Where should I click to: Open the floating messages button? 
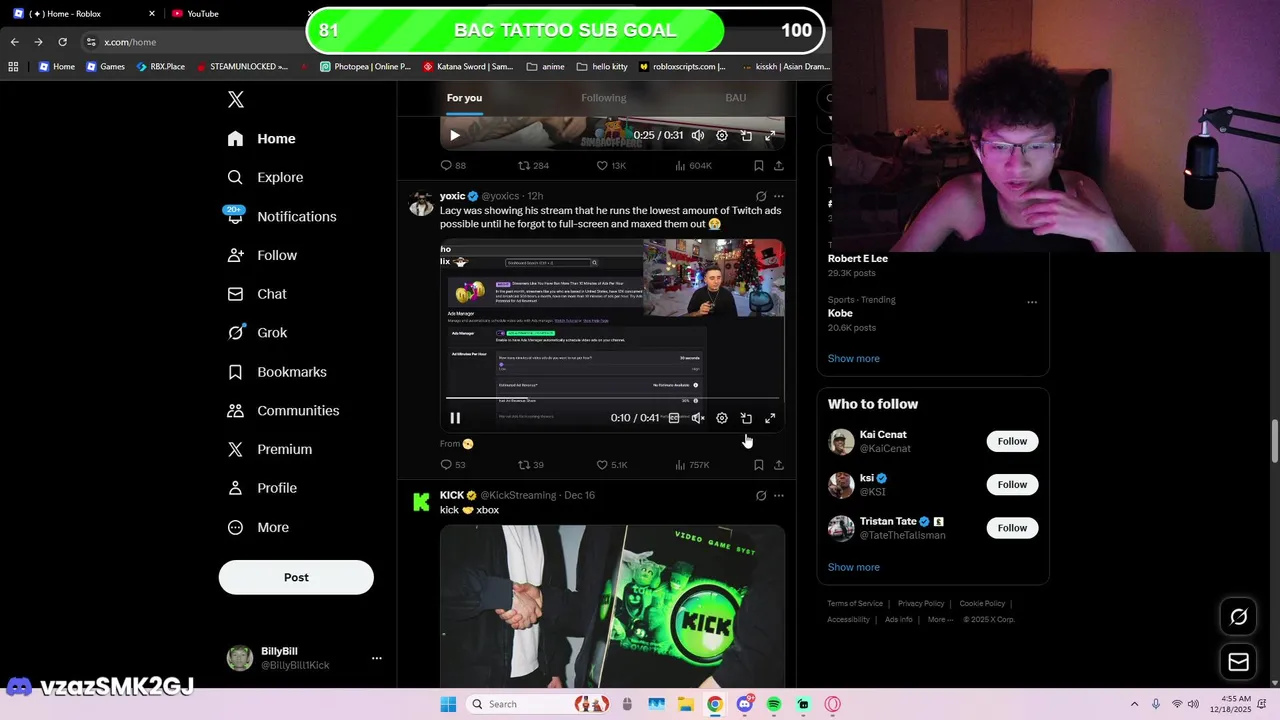click(x=1238, y=662)
